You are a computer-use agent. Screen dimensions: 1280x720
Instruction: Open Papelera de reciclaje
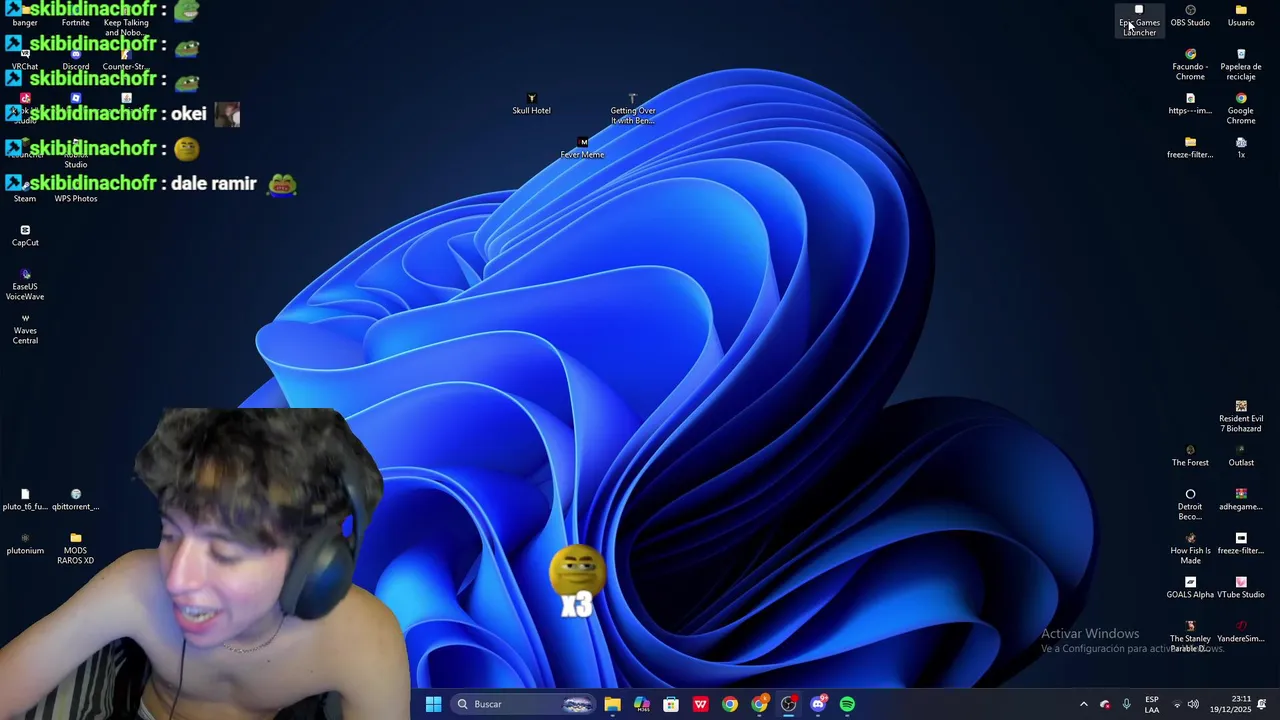click(1241, 65)
